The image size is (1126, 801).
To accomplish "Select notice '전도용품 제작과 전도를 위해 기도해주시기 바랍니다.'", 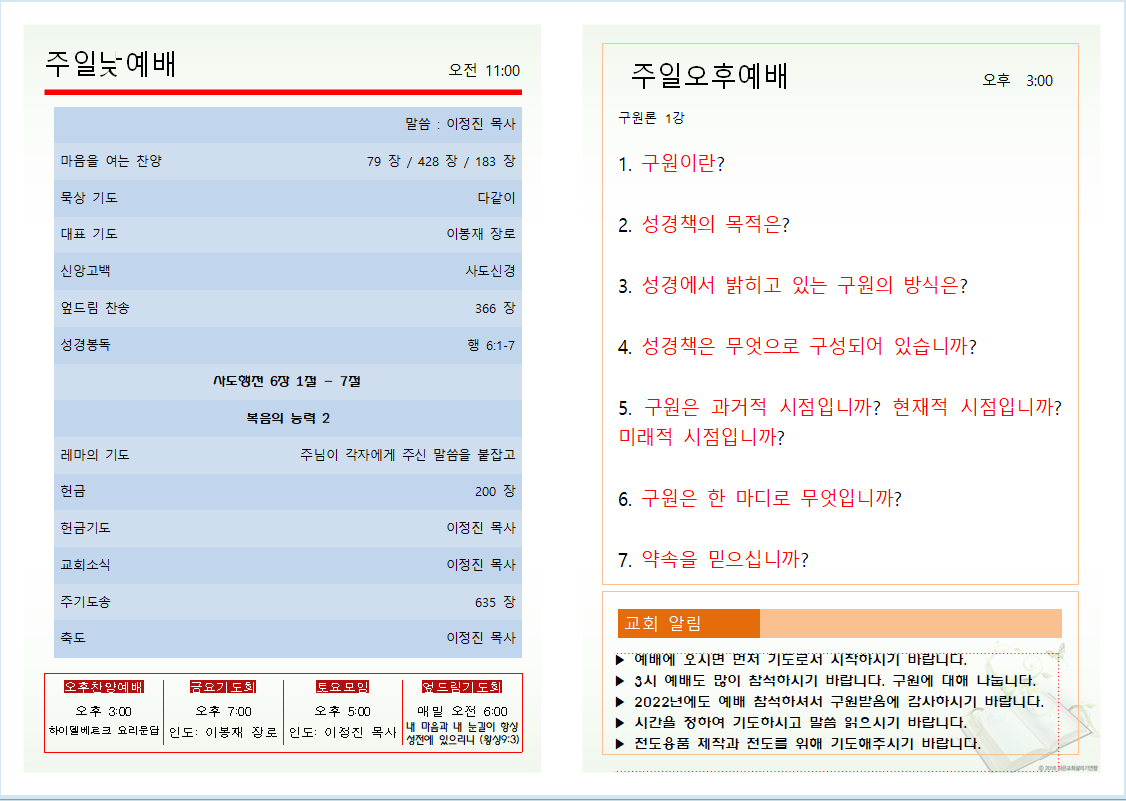I will coord(807,744).
